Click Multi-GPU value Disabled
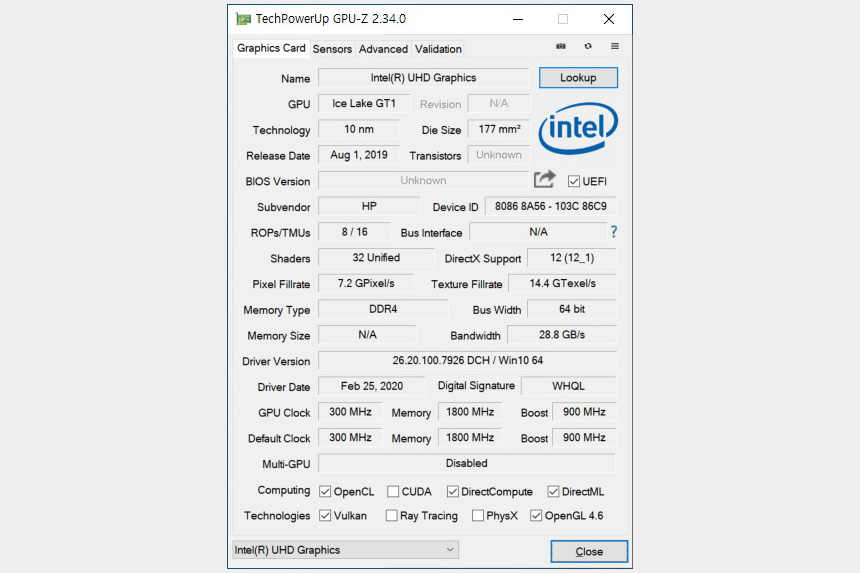Image resolution: width=860 pixels, height=573 pixels. click(x=467, y=464)
